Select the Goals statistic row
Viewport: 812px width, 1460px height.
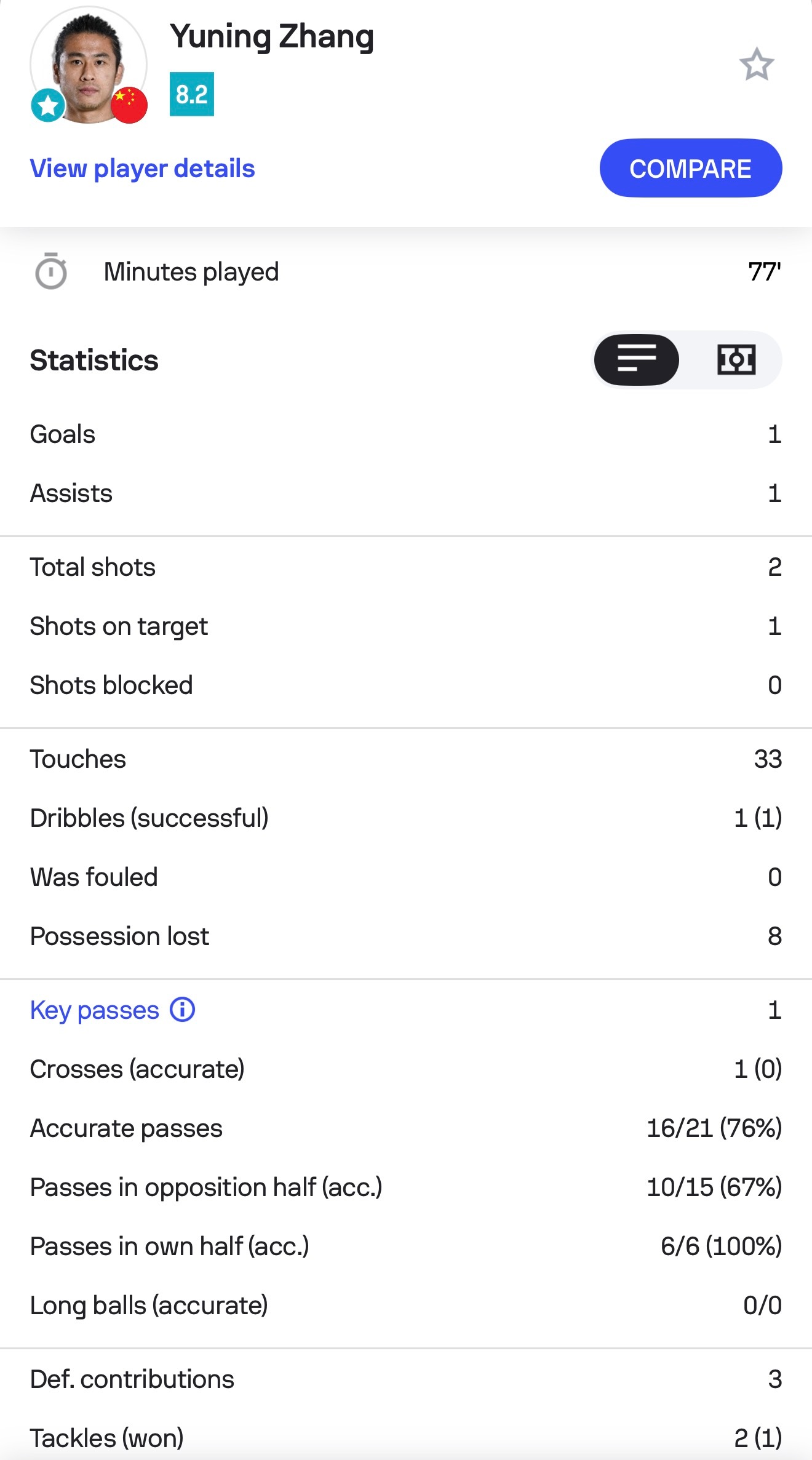click(406, 434)
